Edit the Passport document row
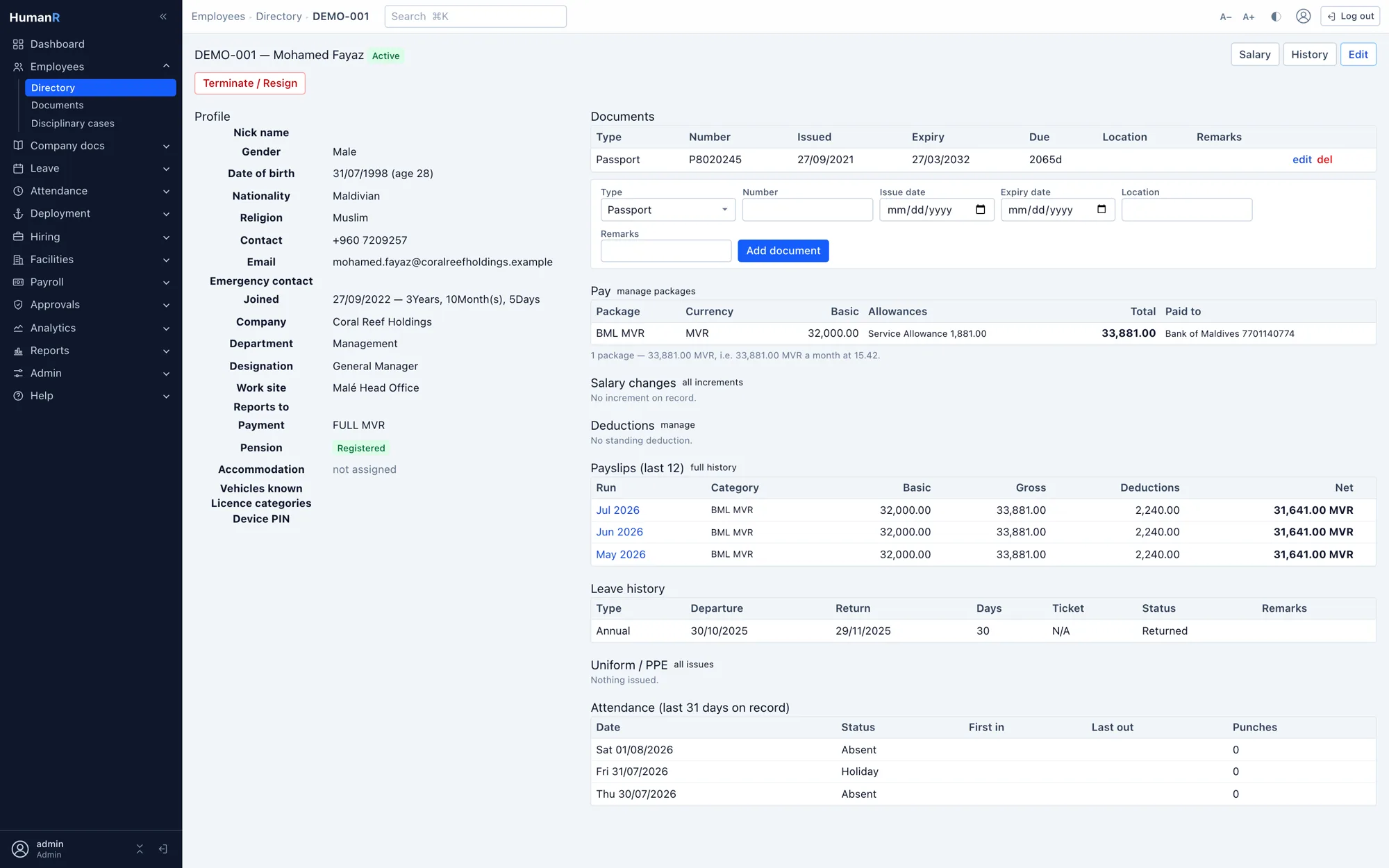 coord(1301,160)
